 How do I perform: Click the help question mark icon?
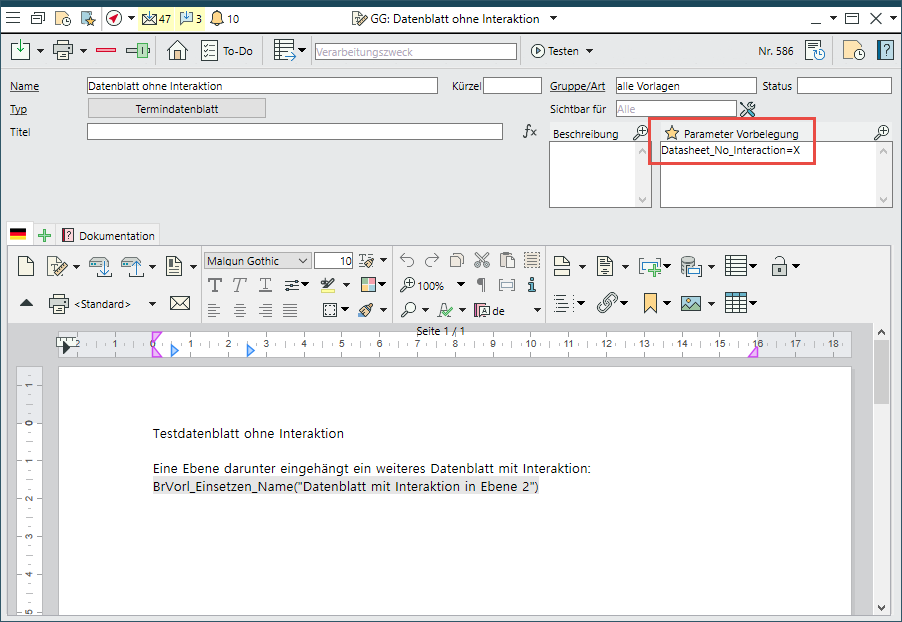885,50
